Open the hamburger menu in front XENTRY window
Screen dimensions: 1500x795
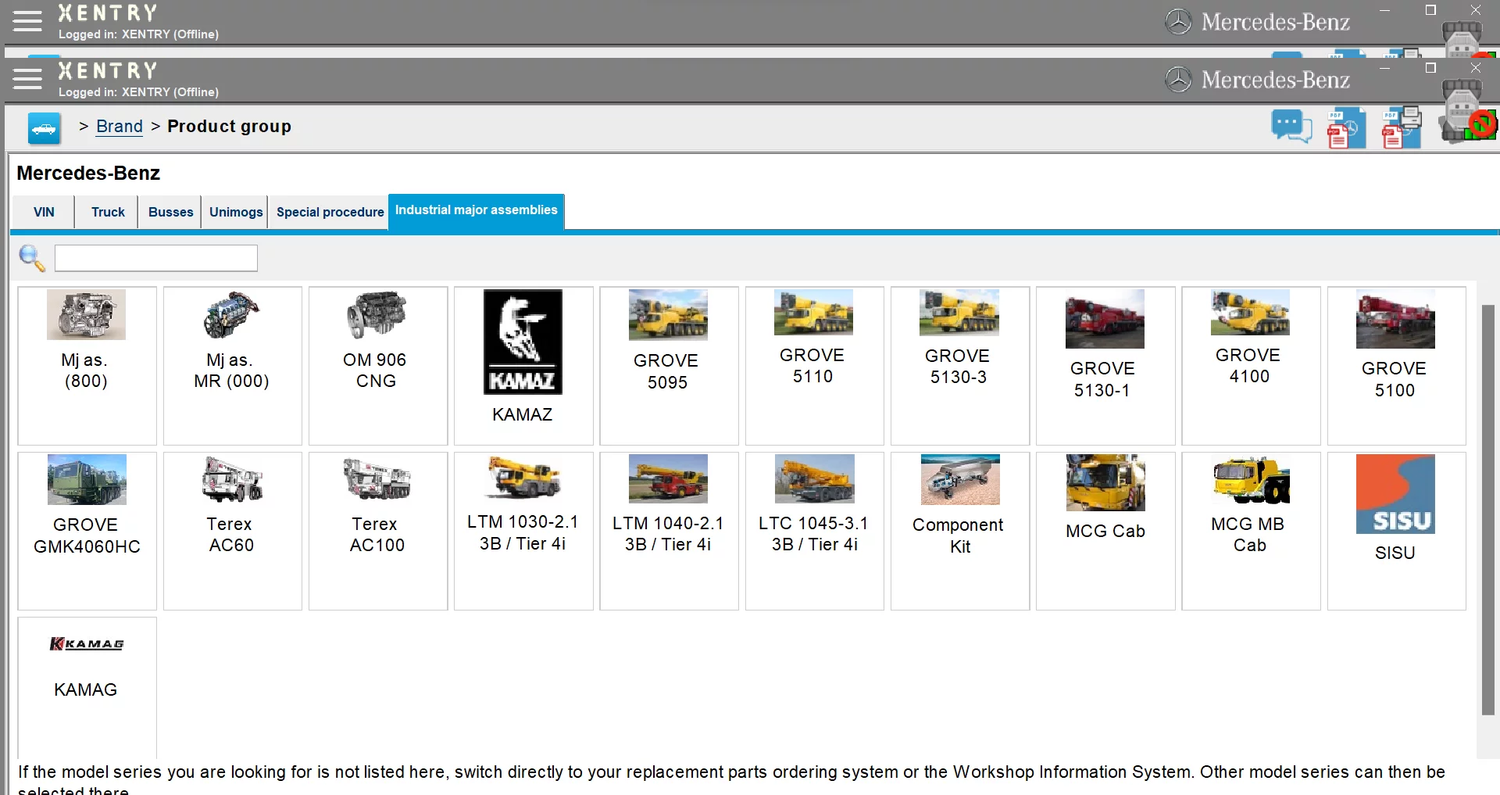pyautogui.click(x=27, y=79)
